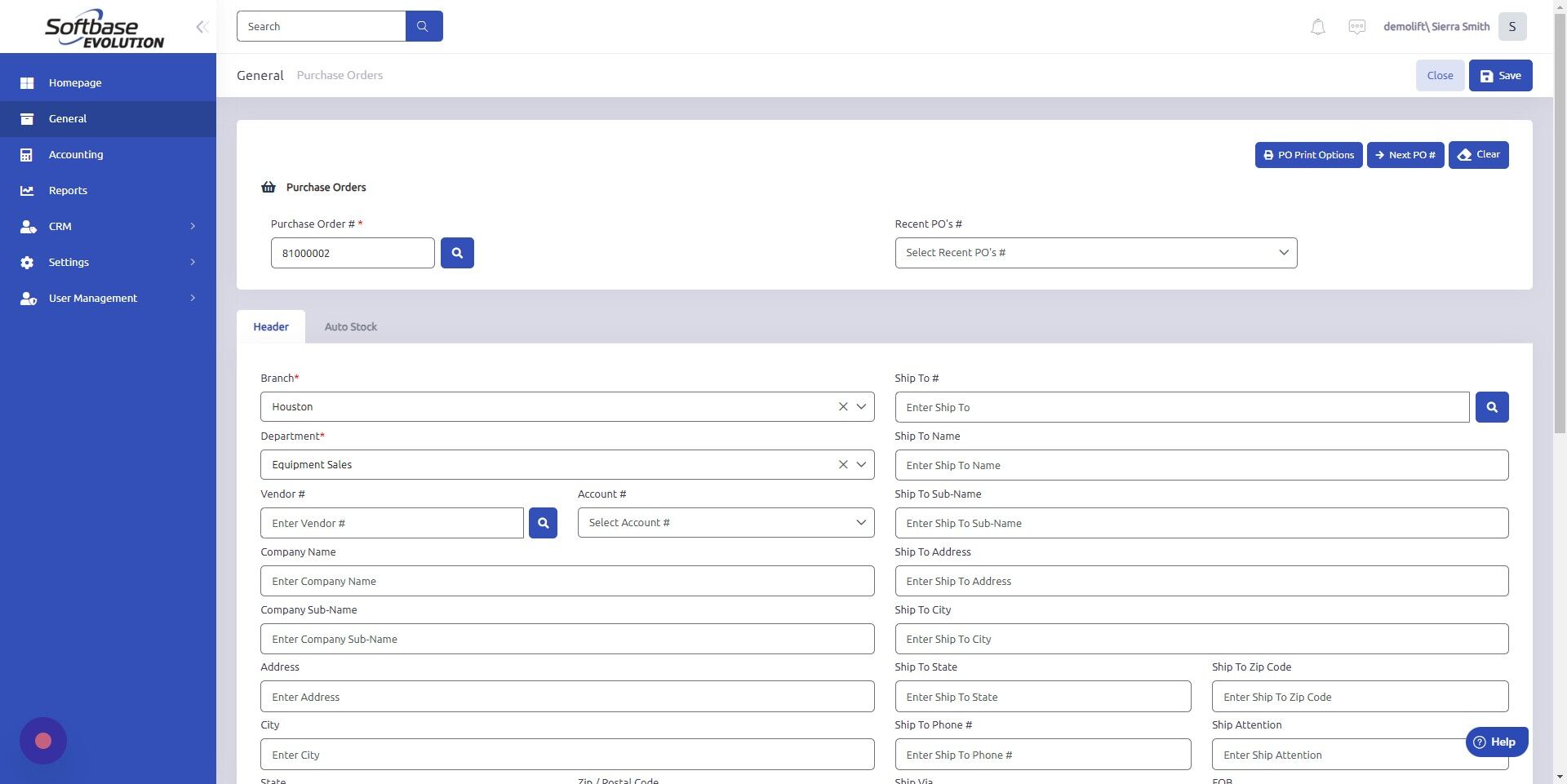Open the Help widget
This screenshot has width=1567, height=784.
1496,742
